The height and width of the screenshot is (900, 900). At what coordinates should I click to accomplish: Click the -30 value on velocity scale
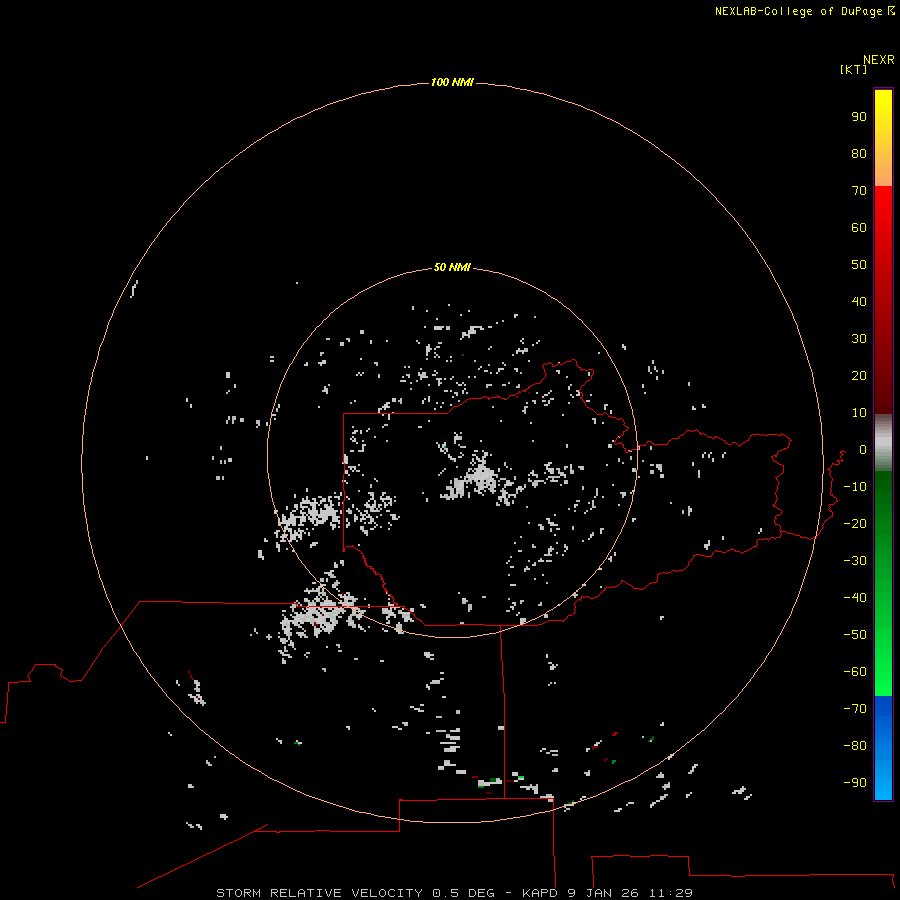pyautogui.click(x=855, y=561)
